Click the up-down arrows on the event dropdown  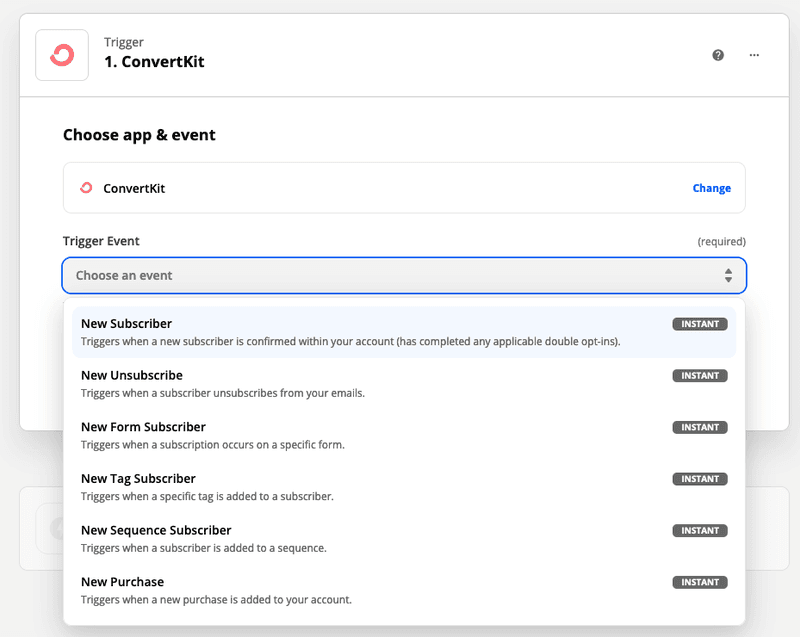pyautogui.click(x=728, y=275)
